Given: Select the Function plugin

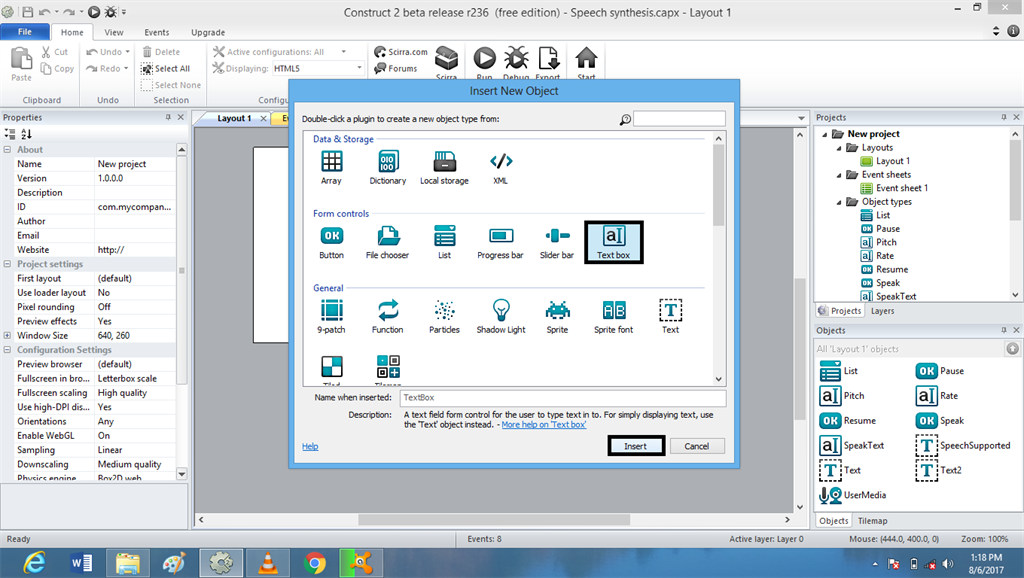Looking at the screenshot, I should point(387,317).
